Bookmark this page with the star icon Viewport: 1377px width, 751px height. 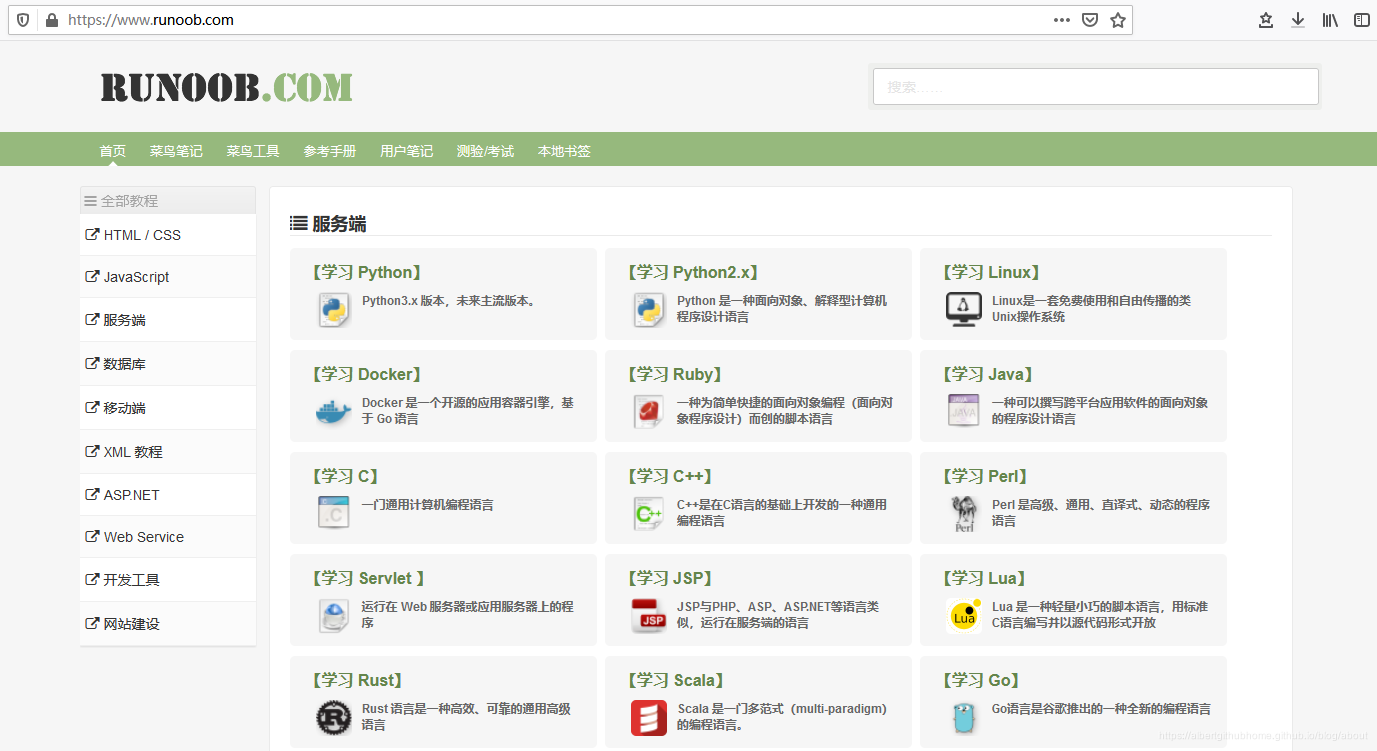coord(1118,20)
